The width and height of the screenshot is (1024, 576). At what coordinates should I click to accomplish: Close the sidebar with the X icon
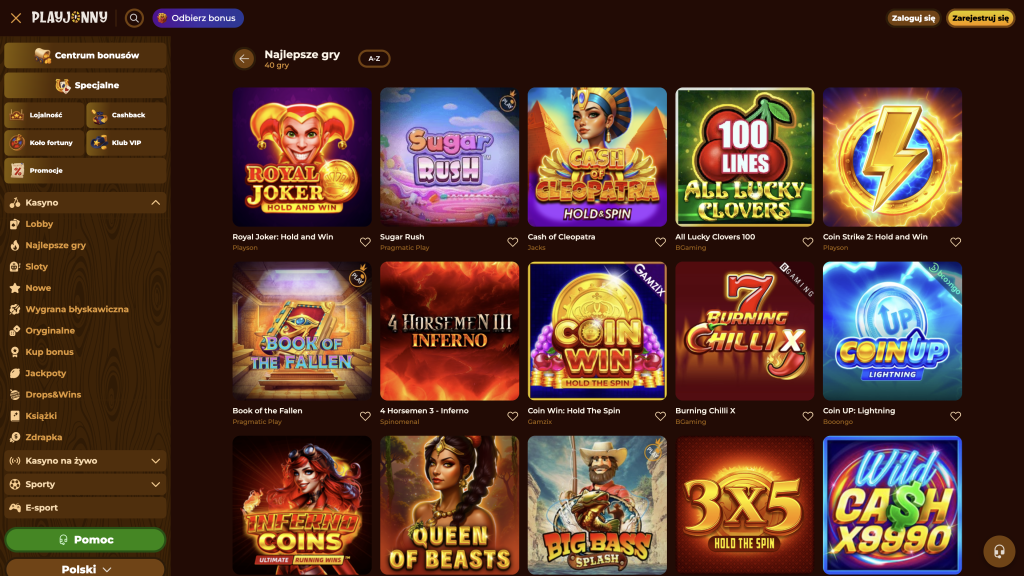click(16, 18)
